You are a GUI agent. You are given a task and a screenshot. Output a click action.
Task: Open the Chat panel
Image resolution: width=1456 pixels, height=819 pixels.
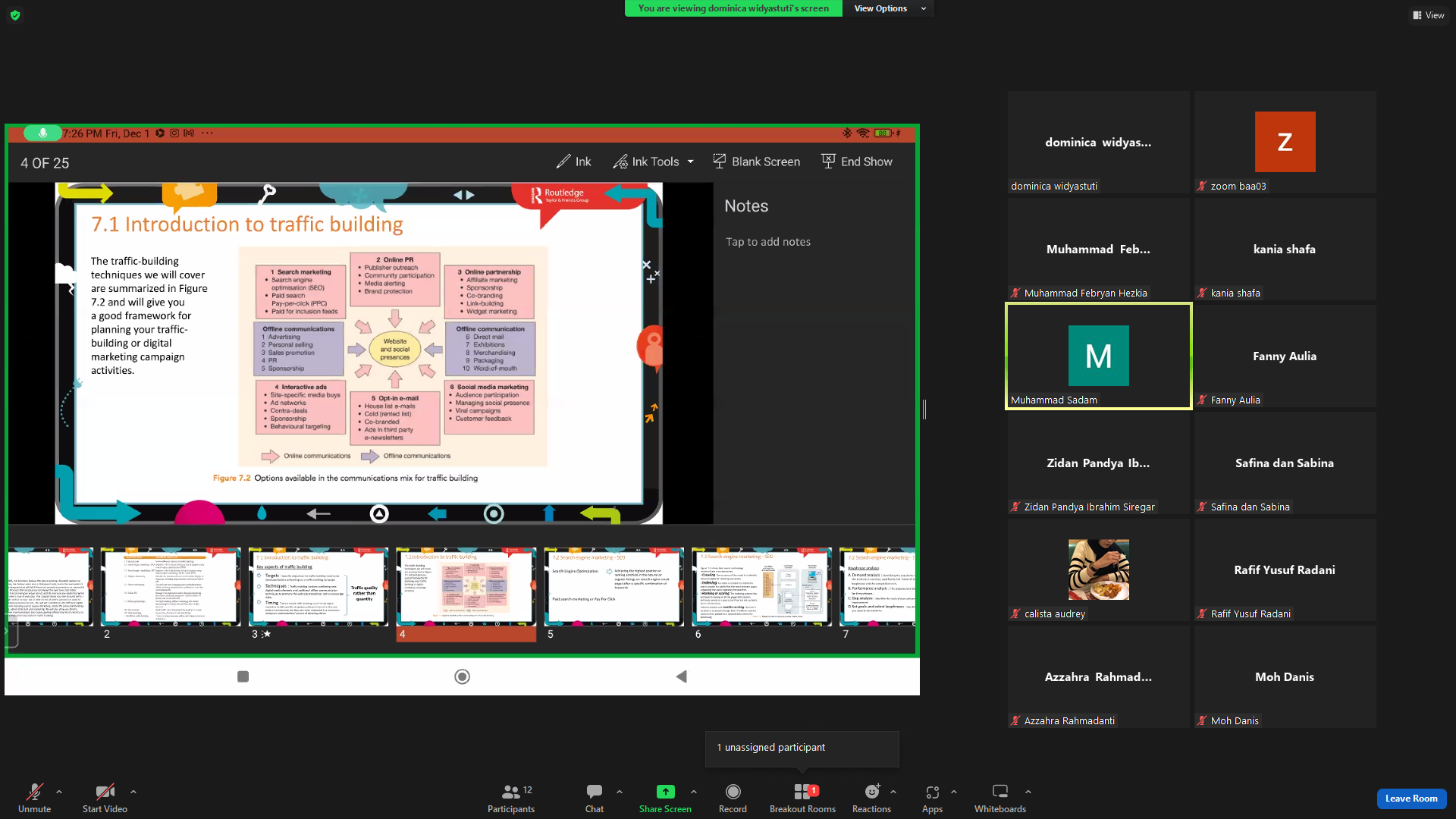[595, 798]
